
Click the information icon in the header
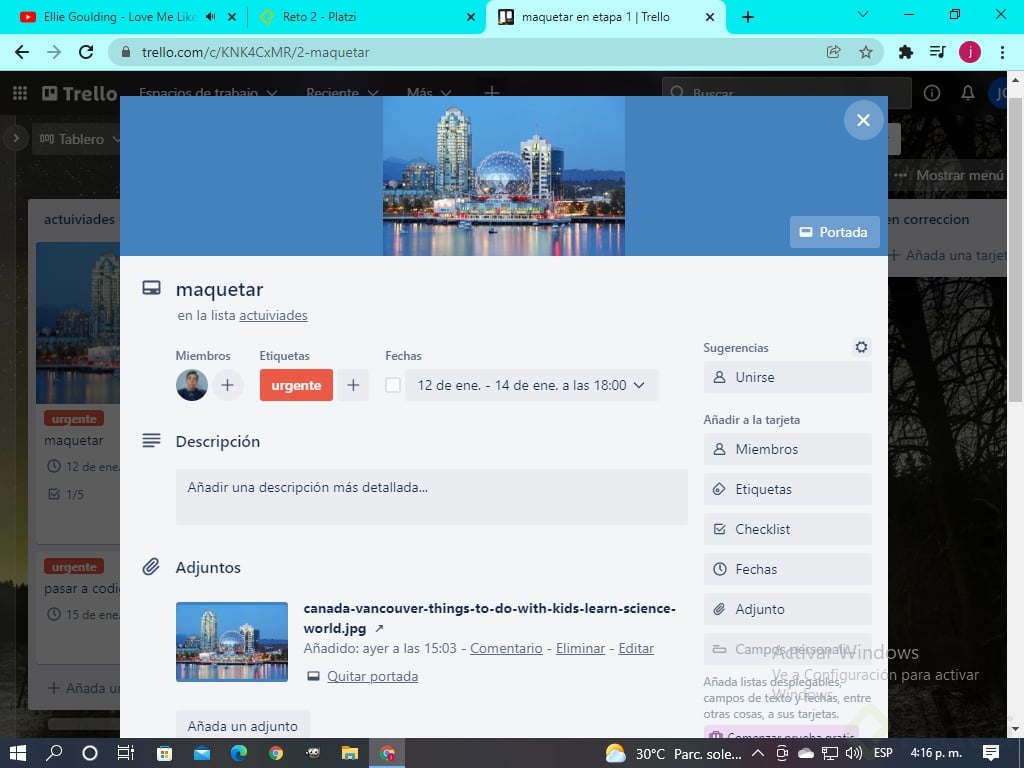932,93
